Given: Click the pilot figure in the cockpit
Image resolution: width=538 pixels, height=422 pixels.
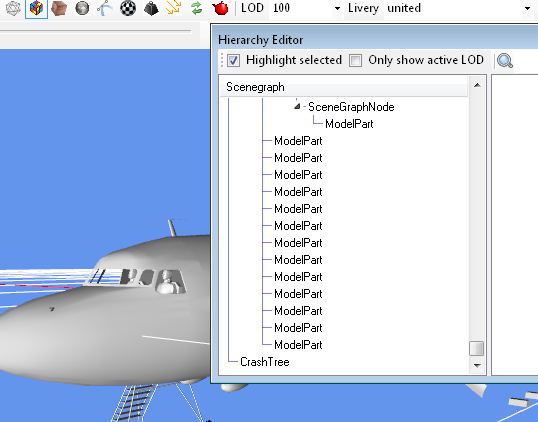Looking at the screenshot, I should pyautogui.click(x=168, y=282).
